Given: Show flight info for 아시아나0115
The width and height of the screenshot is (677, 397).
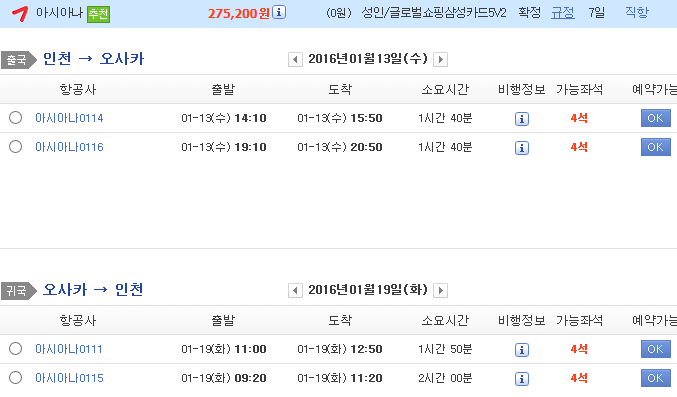Looking at the screenshot, I should 522,379.
